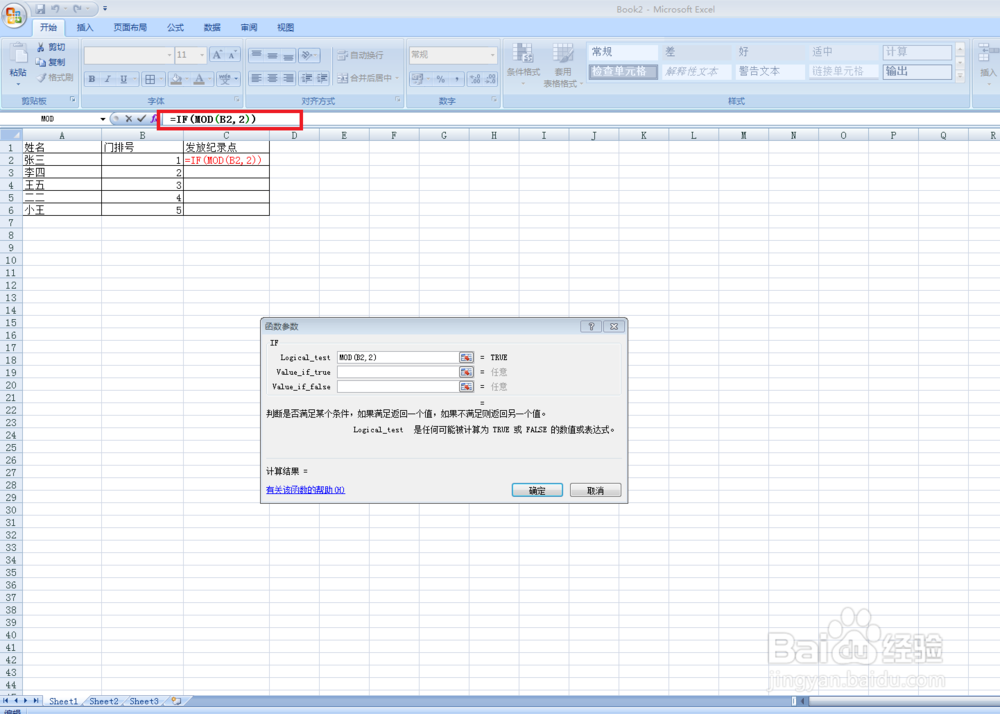Viewport: 1000px width, 714px height.
Task: Click the top align icon
Action: tap(256, 55)
